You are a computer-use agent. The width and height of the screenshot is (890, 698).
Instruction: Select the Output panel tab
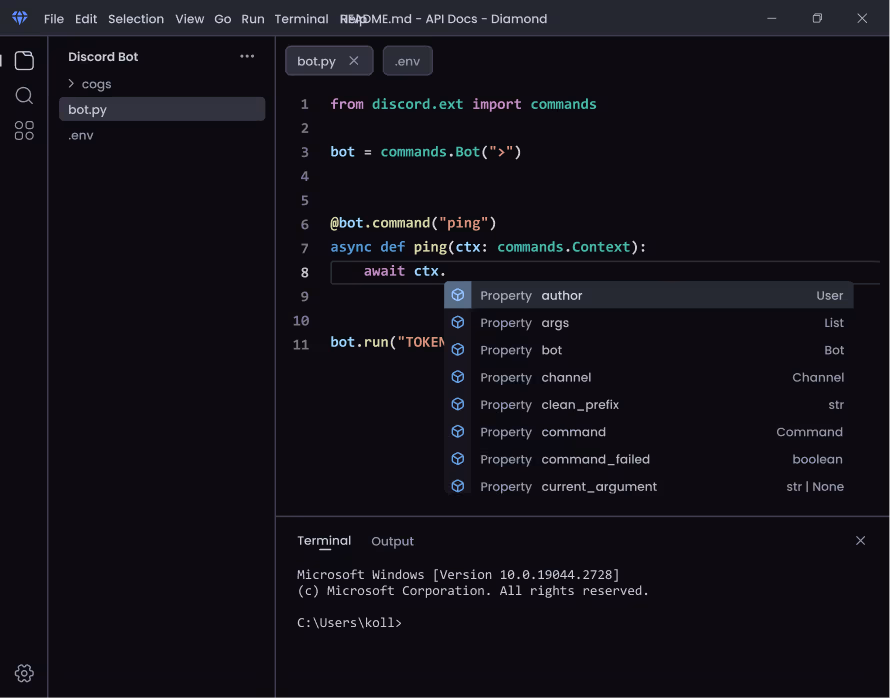[x=392, y=541]
